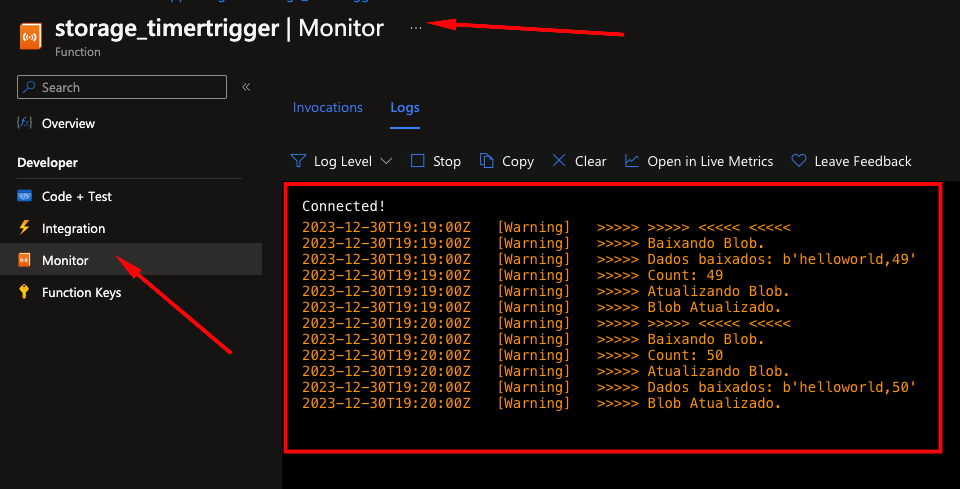The width and height of the screenshot is (960, 489).
Task: Click log line "Dados baixados: b'helloworld,49'"
Action: pyautogui.click(x=609, y=259)
